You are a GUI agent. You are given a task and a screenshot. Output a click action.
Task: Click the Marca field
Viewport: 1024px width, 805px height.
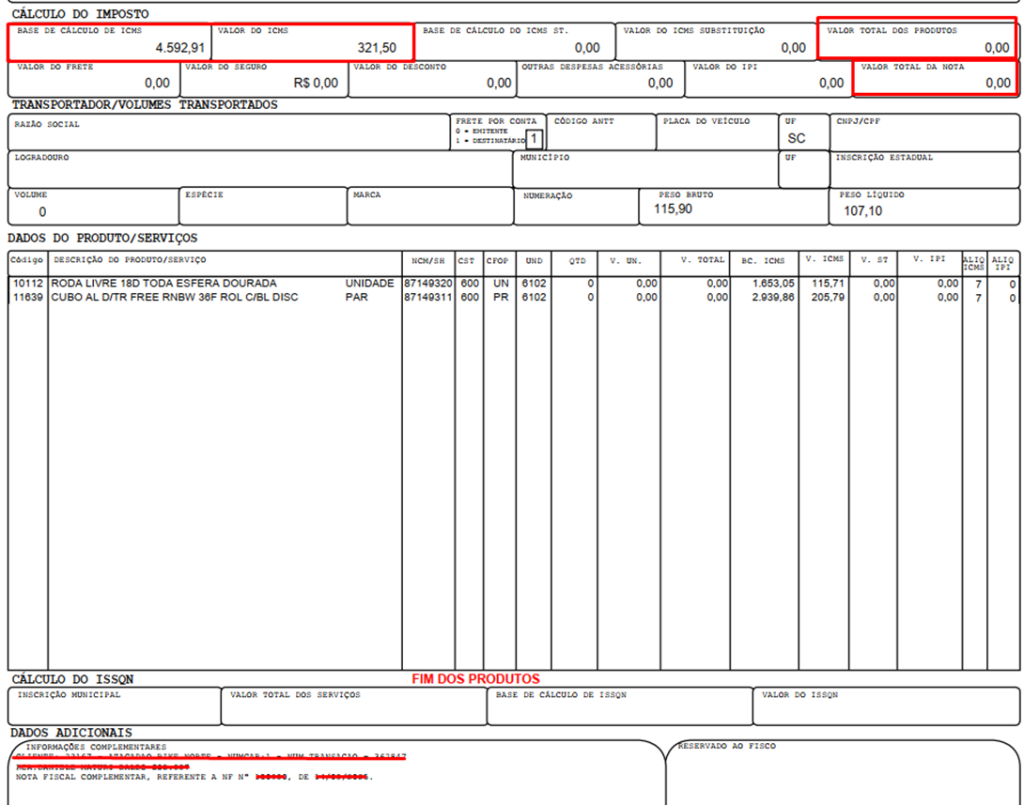coord(430,206)
